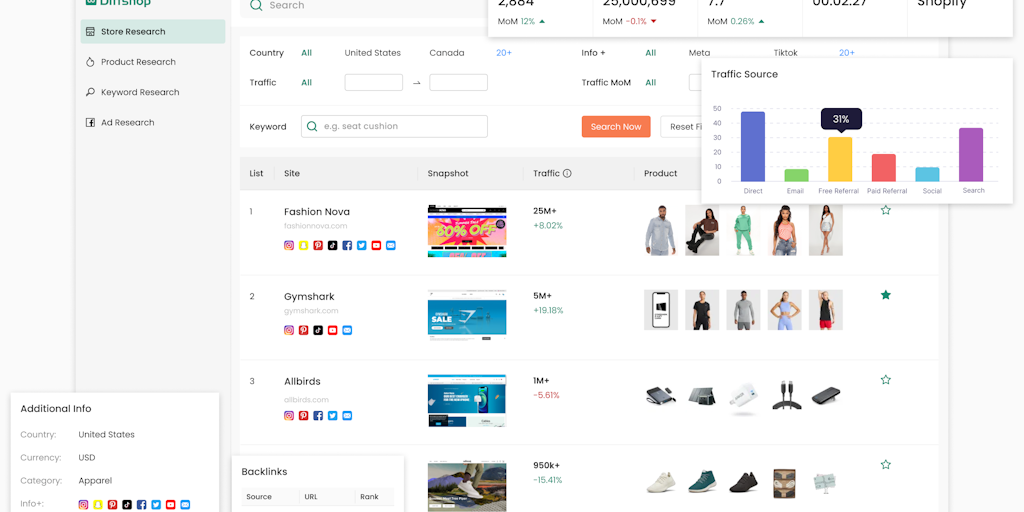Screen dimensions: 1024x512
Task: Select All in the Traffic MoM filter
Action: point(650,82)
